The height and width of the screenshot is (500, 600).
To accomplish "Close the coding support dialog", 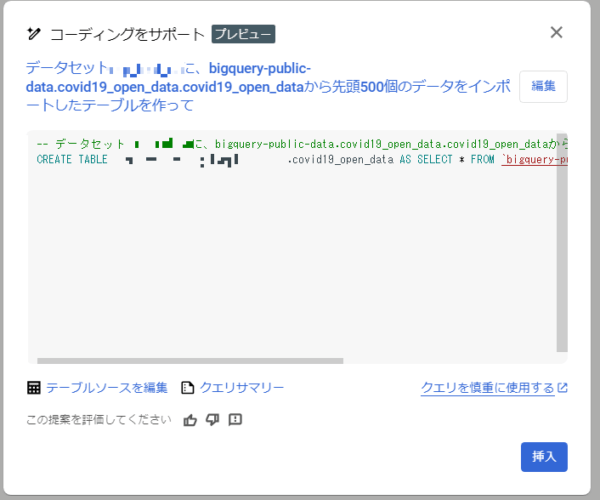I will coord(556,33).
